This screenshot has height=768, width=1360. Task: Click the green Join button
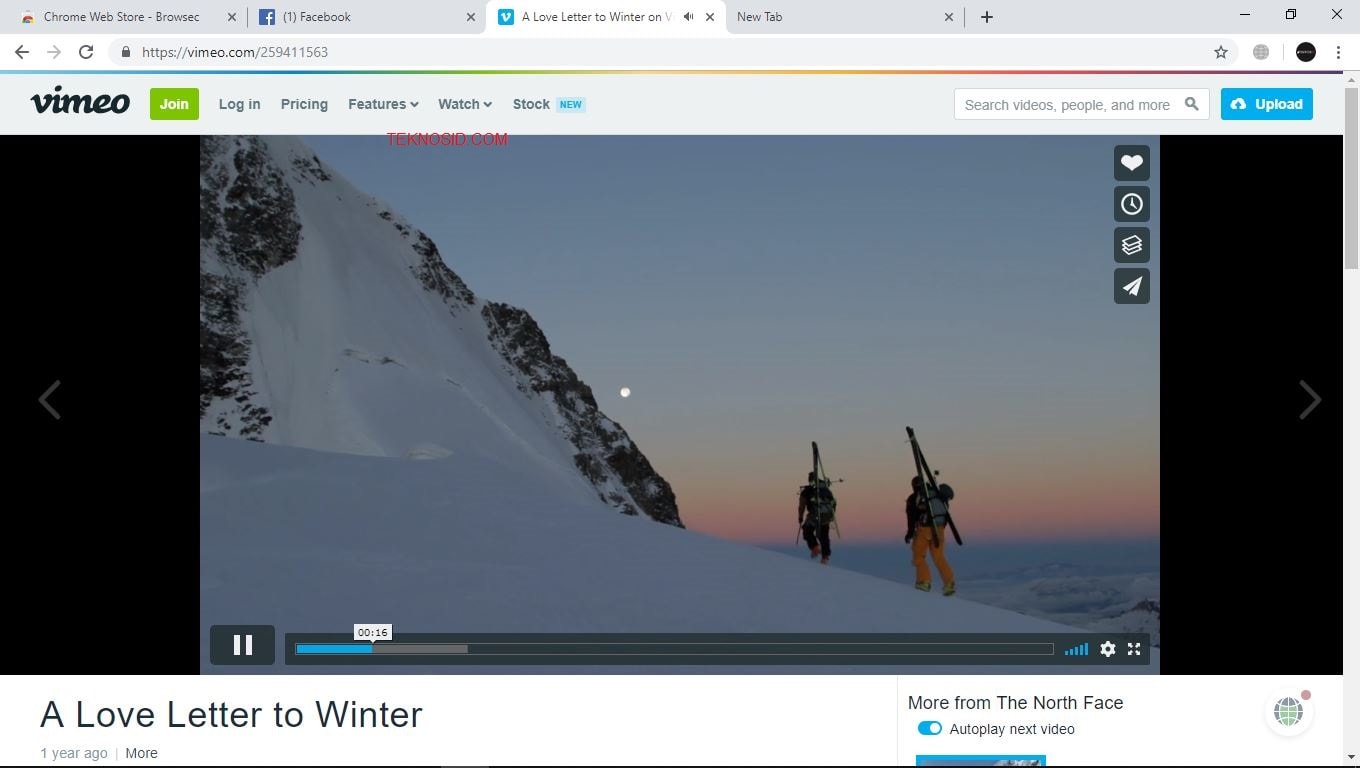[174, 104]
